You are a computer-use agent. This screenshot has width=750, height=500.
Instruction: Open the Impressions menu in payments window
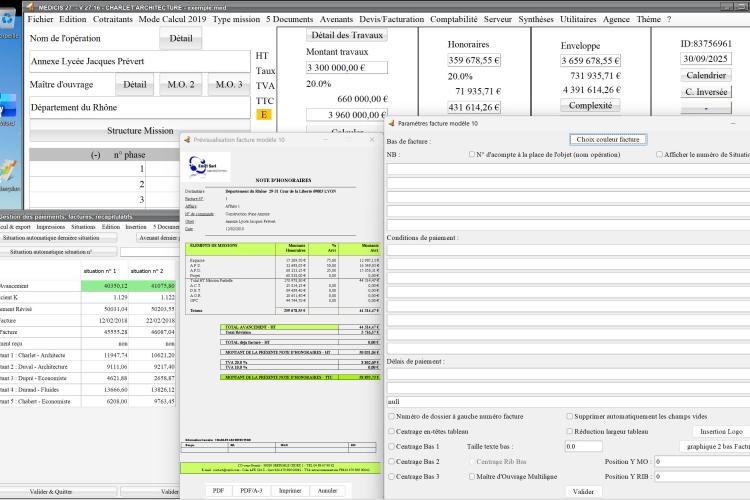[x=50, y=227]
